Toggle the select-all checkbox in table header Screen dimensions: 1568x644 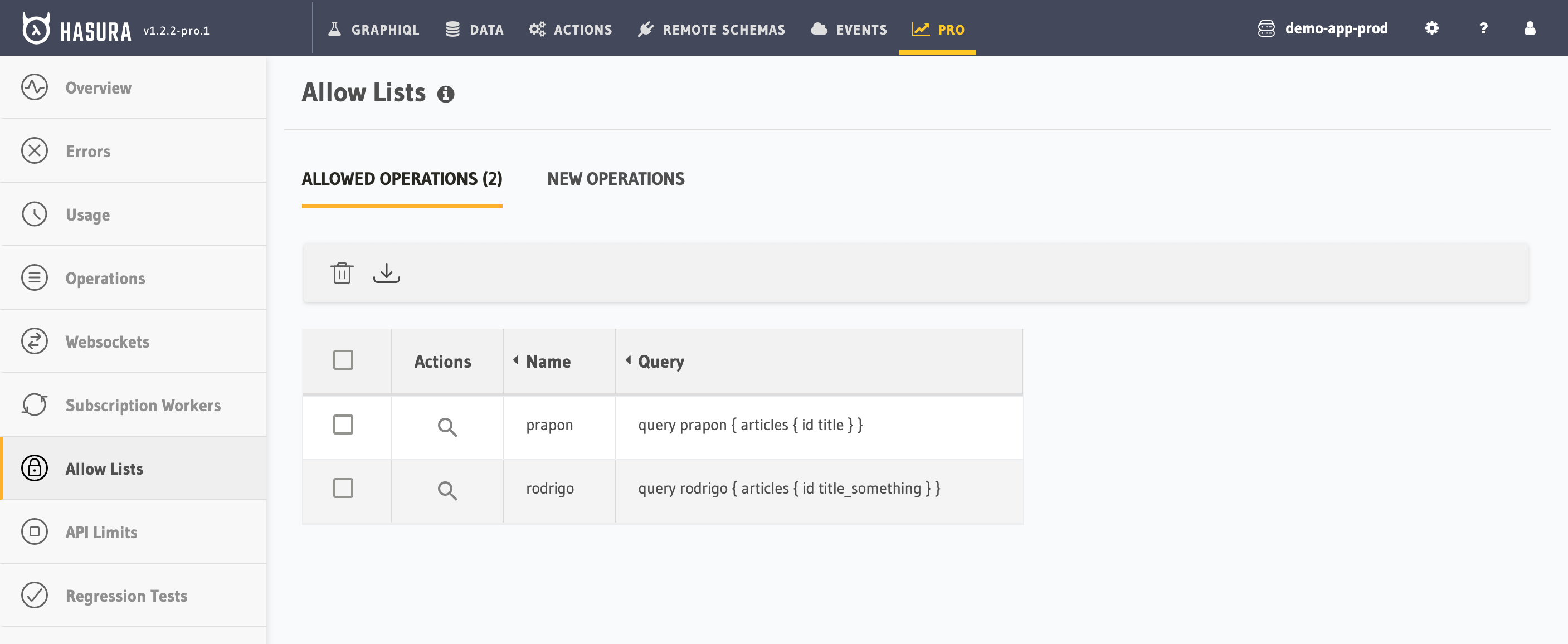point(343,360)
